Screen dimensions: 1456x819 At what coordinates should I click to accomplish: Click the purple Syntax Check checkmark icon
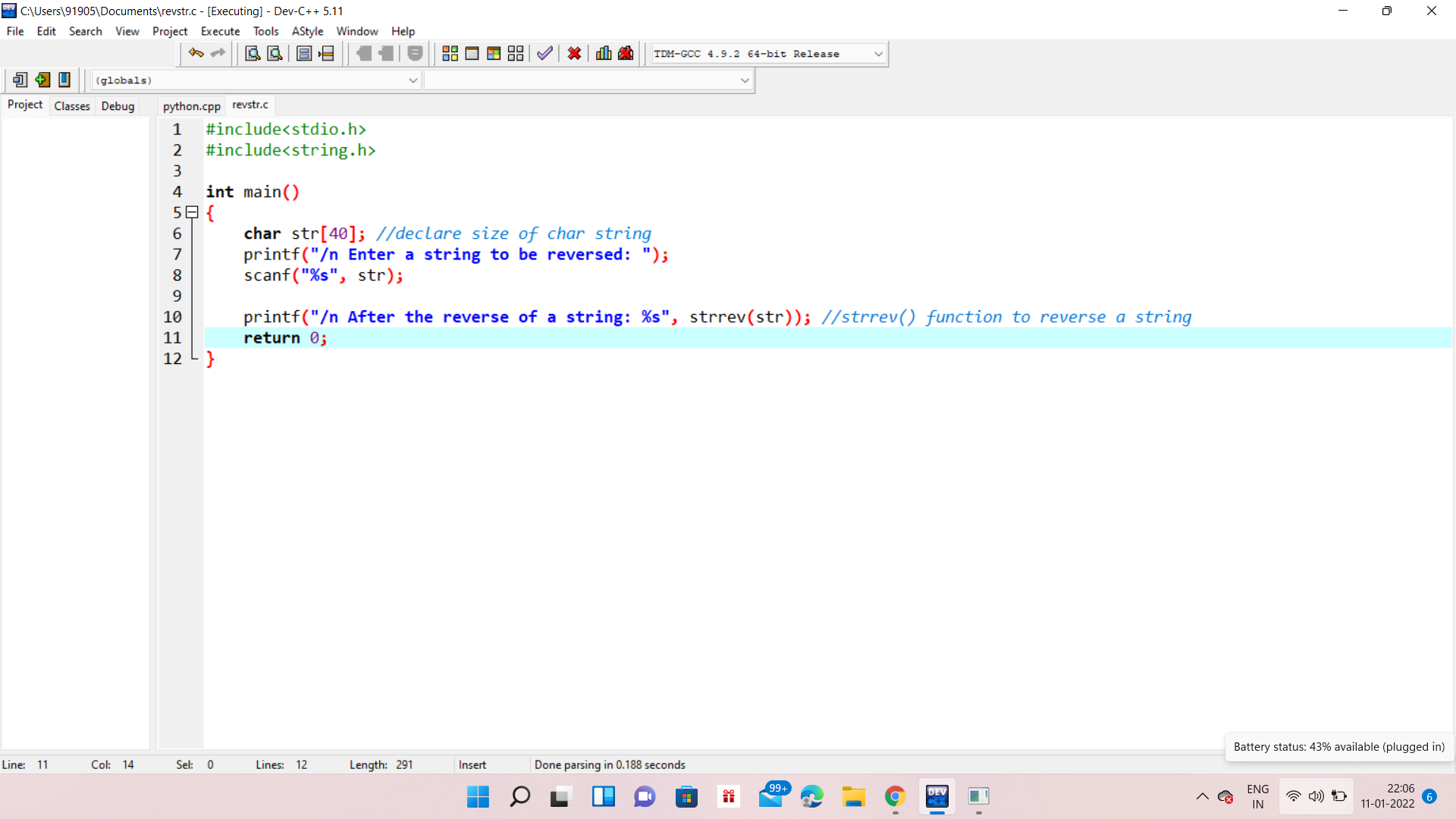tap(544, 53)
